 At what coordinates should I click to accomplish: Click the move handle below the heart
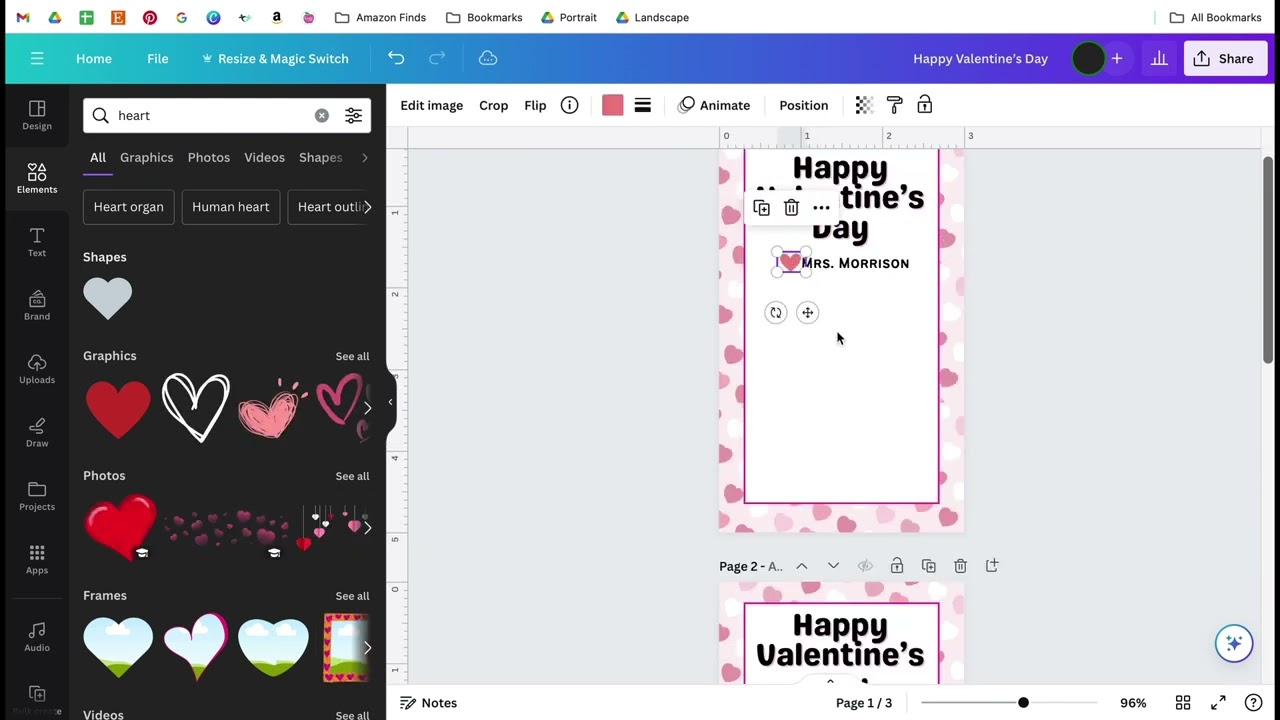pos(808,313)
